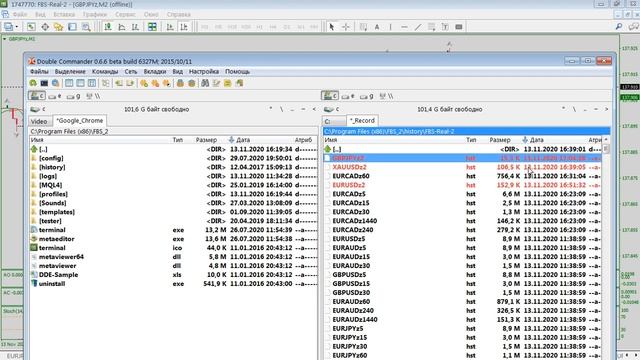Select drive e button in left panel
Screen dimensions: 640x360
coord(55,96)
